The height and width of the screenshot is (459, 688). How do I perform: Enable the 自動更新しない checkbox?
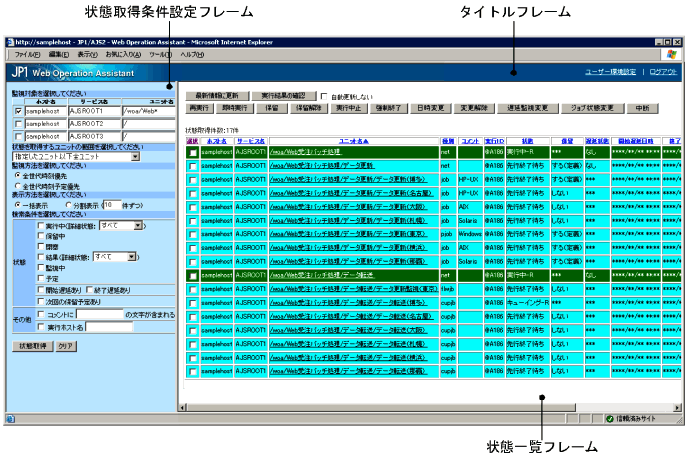324,96
